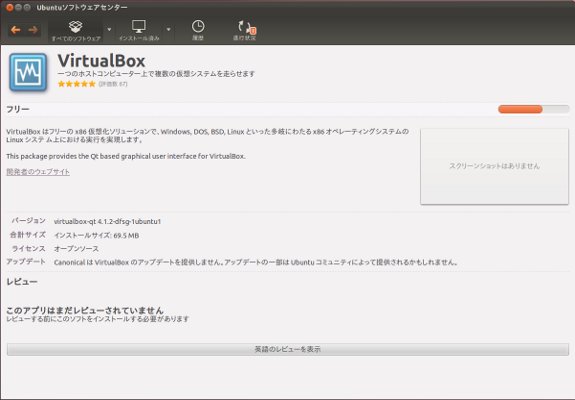This screenshot has width=575, height=400.
Task: Click the インストールサイズ: 69.5 MB text
Action: pos(96,235)
